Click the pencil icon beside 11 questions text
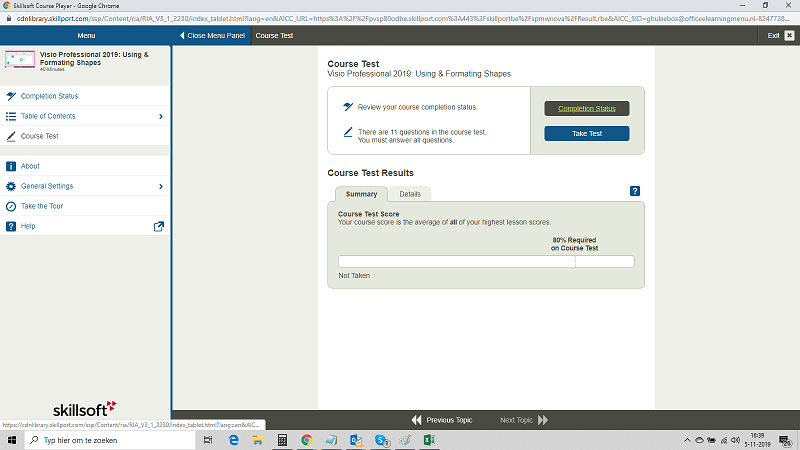The width and height of the screenshot is (800, 450). (x=348, y=132)
